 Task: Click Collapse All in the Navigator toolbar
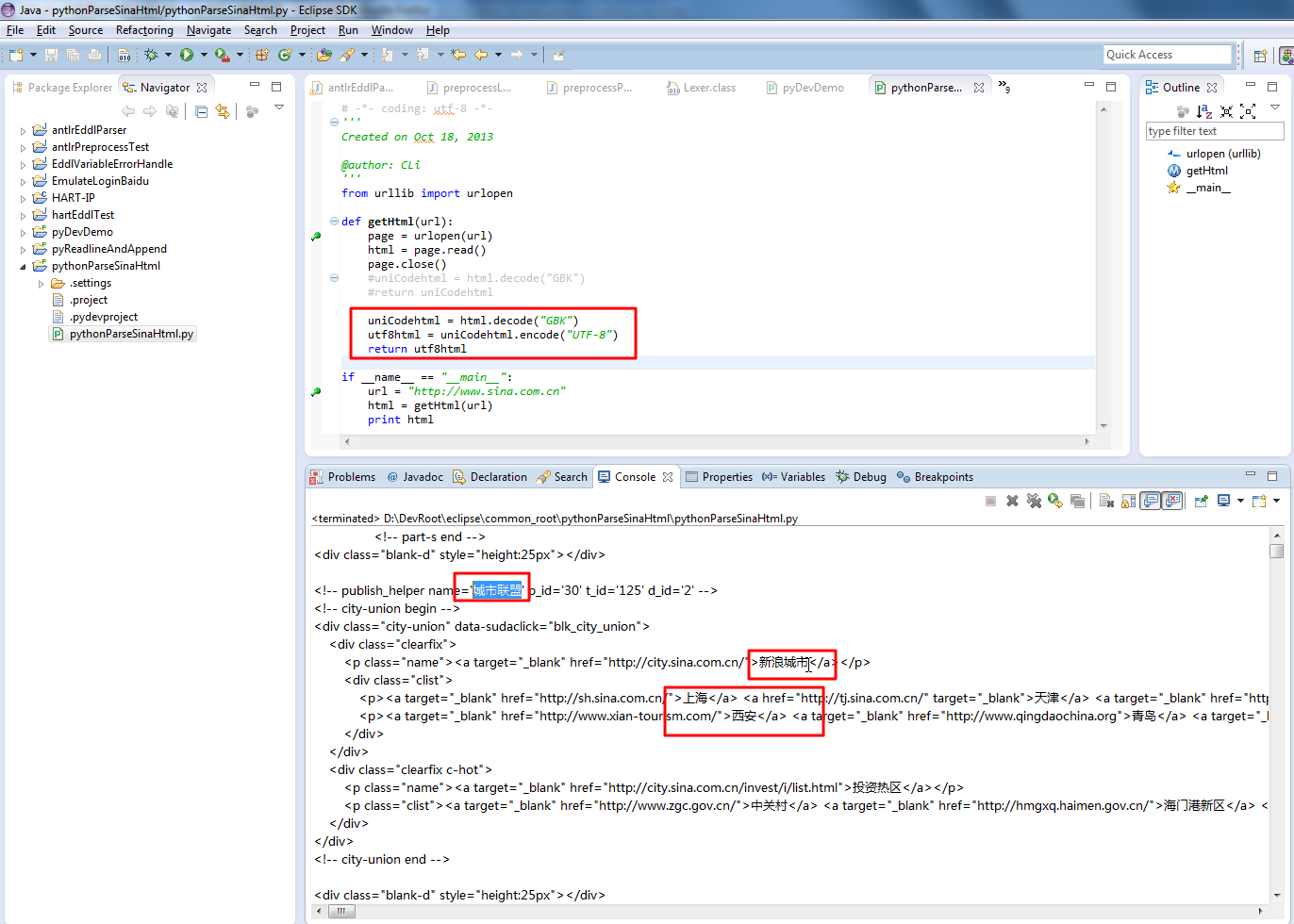[202, 111]
